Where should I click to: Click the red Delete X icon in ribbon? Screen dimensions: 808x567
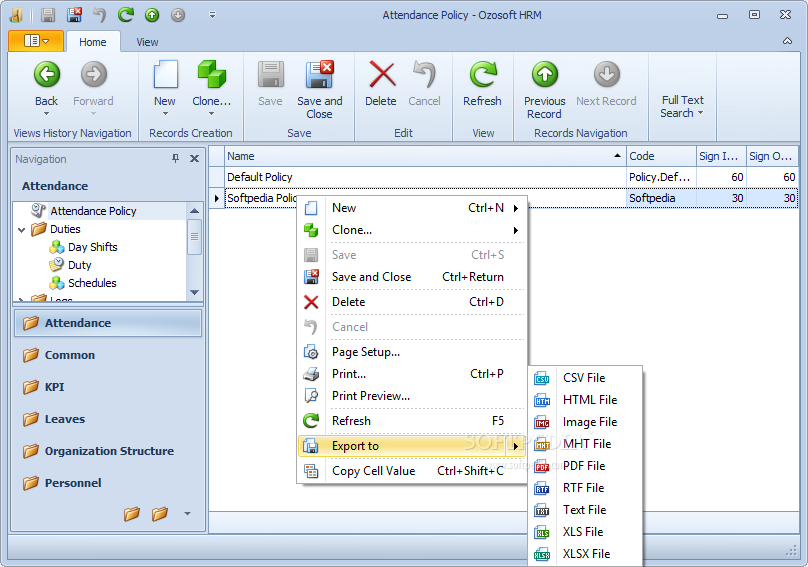click(x=382, y=75)
